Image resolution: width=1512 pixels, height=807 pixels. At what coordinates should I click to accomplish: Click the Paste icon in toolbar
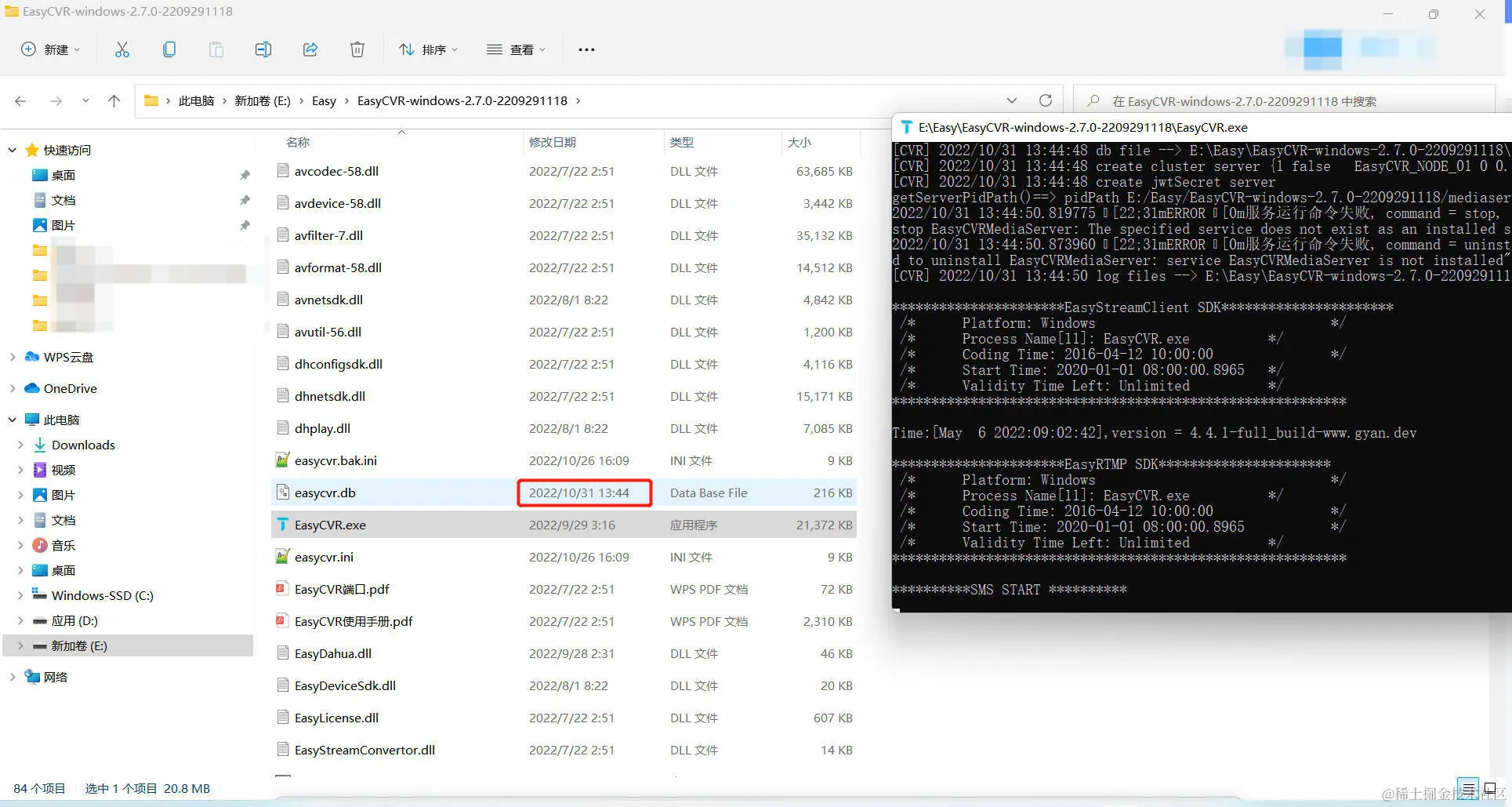point(216,49)
